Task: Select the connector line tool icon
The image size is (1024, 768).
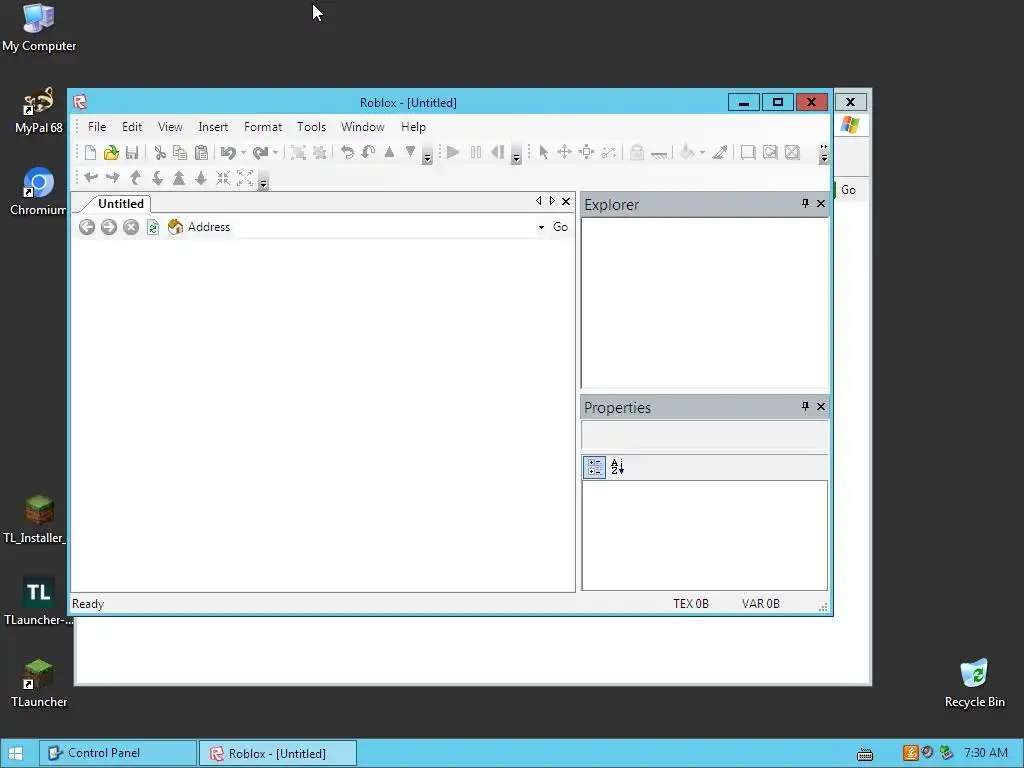Action: pos(609,153)
